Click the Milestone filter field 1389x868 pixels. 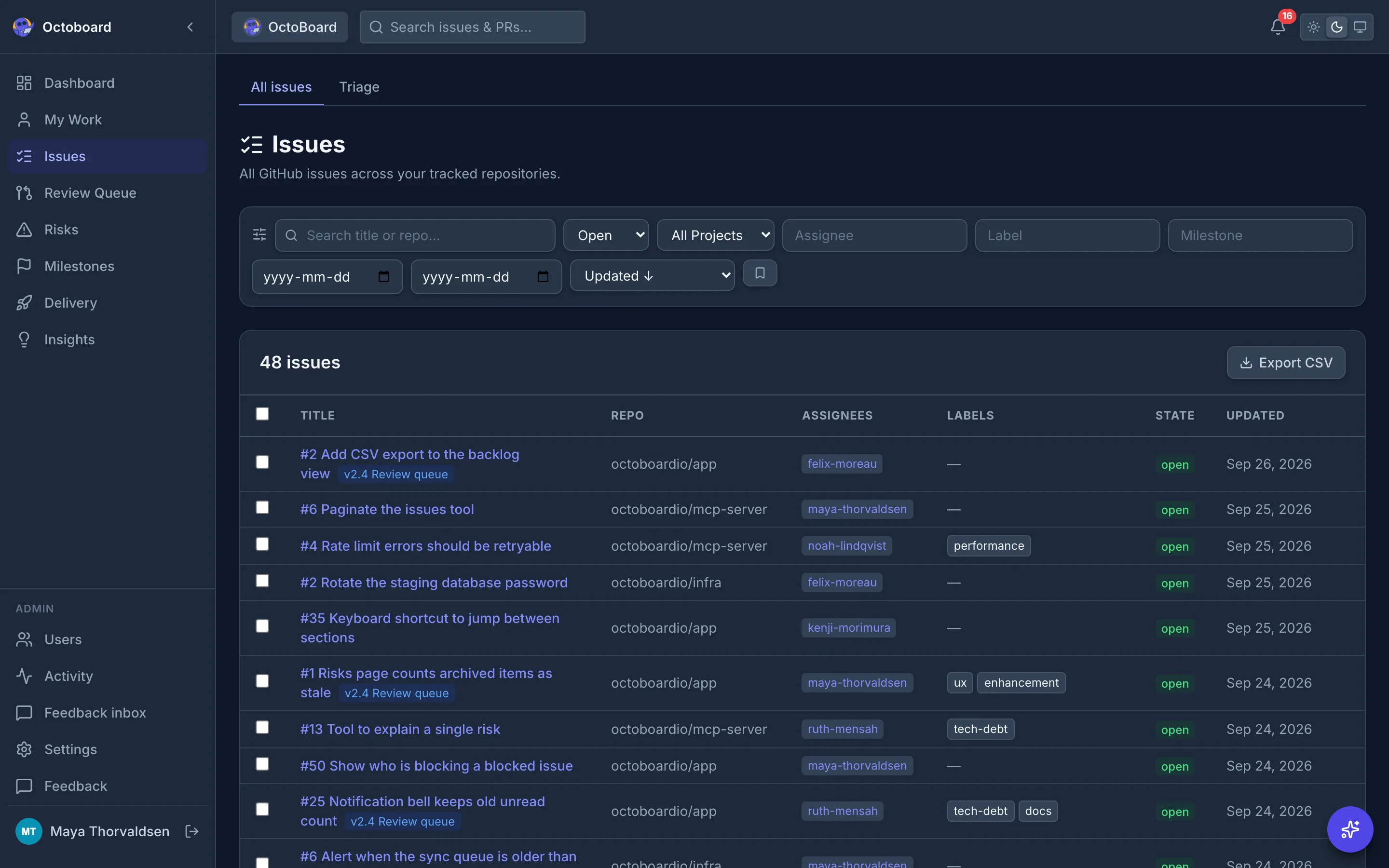(x=1260, y=235)
